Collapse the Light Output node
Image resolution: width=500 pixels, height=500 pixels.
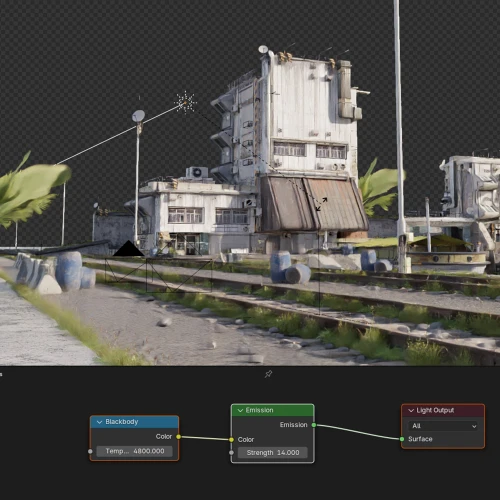(411, 410)
